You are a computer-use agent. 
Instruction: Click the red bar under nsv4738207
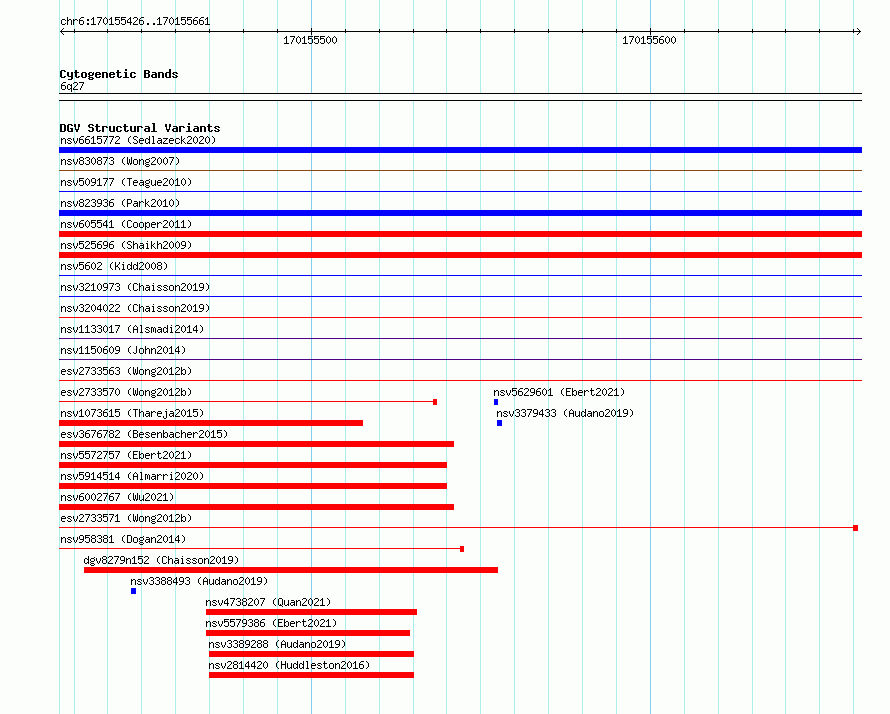click(x=312, y=612)
